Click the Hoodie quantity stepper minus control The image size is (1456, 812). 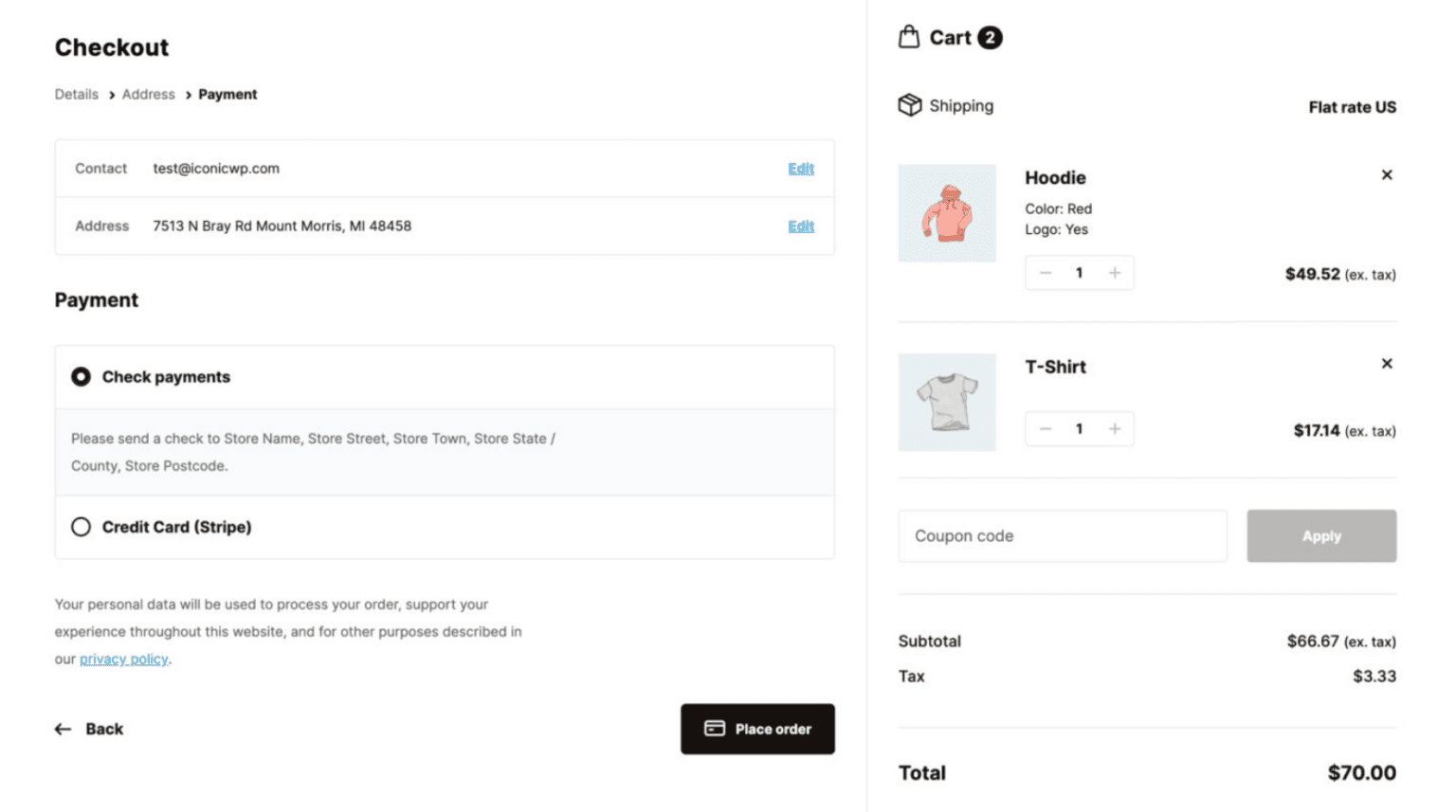point(1045,272)
